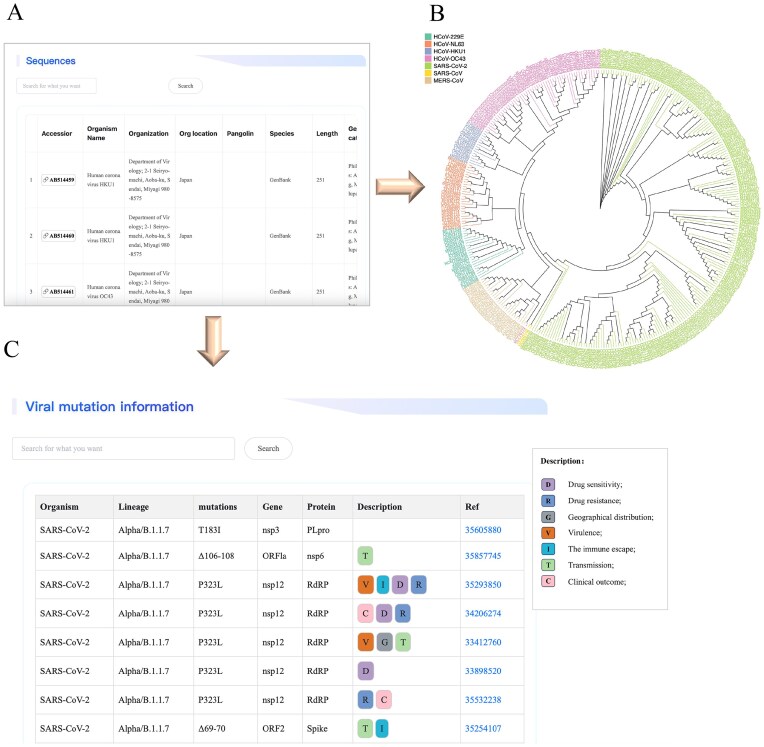The height and width of the screenshot is (747, 764).
Task: Click the Transmission T legend icon
Action: pos(548,565)
